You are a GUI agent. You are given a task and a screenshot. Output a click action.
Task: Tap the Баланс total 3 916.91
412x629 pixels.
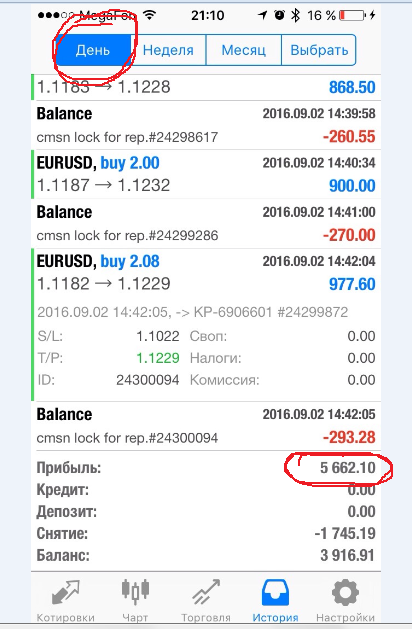tap(347, 556)
